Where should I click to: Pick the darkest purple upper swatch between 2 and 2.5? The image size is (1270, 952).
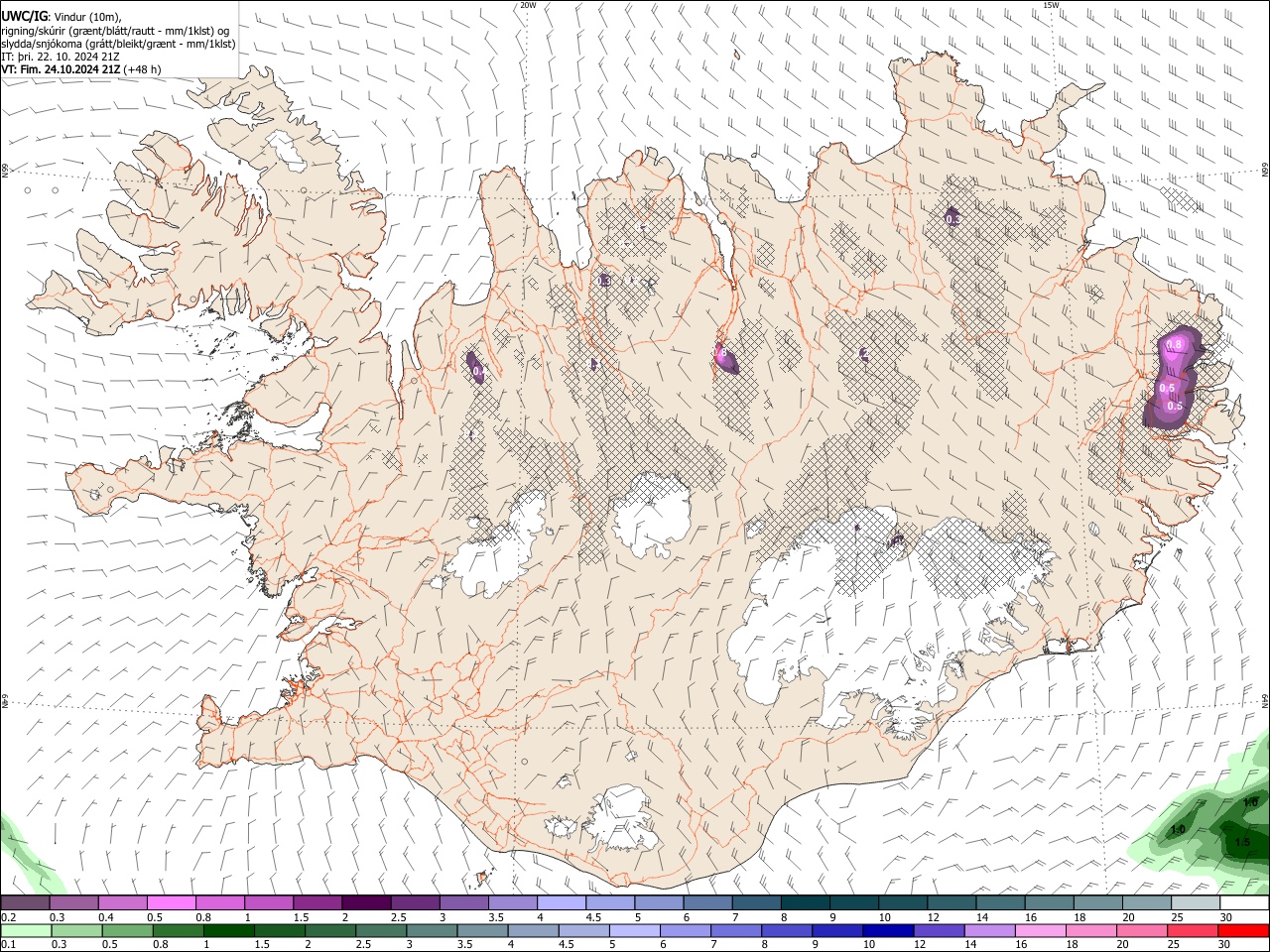[x=365, y=902]
